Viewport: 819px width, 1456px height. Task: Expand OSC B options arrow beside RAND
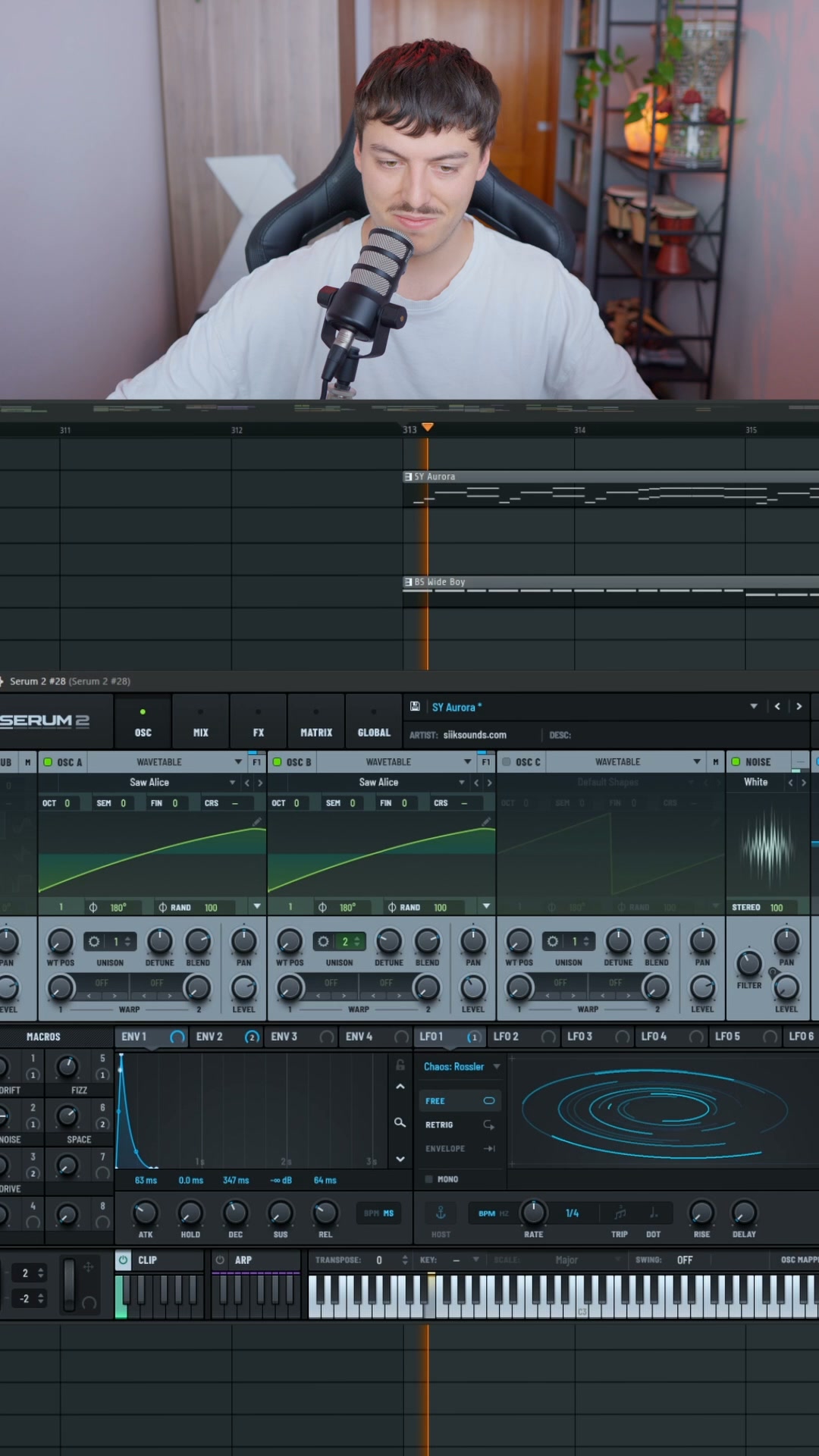coord(486,907)
